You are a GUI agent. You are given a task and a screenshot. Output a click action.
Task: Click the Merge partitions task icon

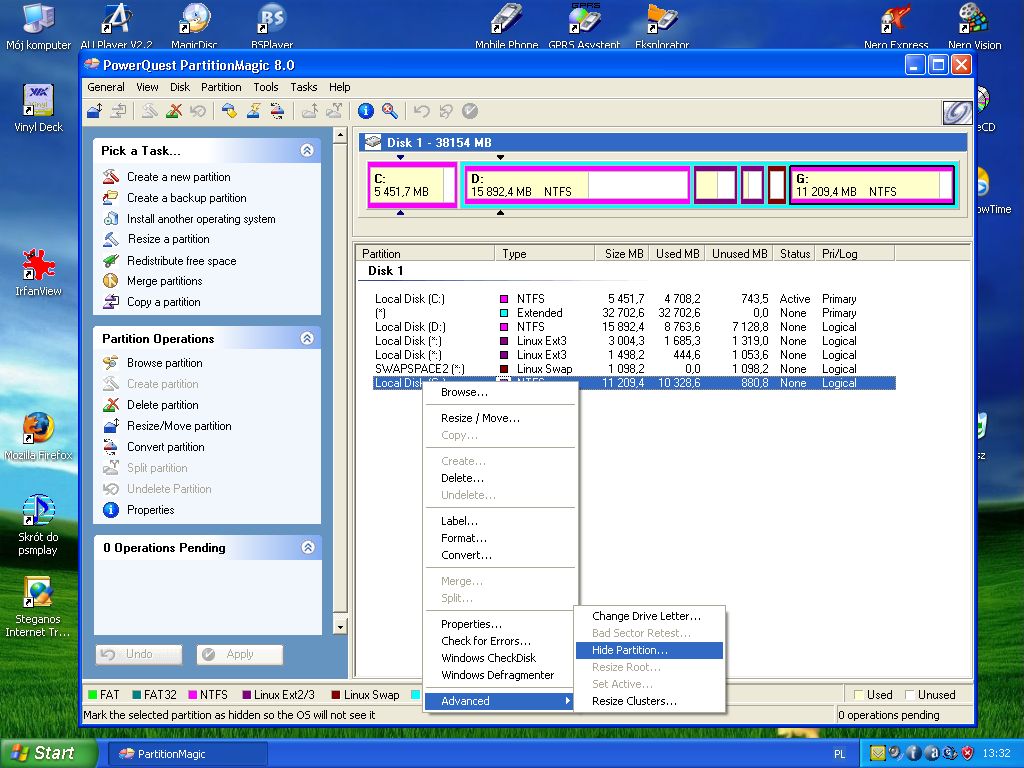[111, 281]
